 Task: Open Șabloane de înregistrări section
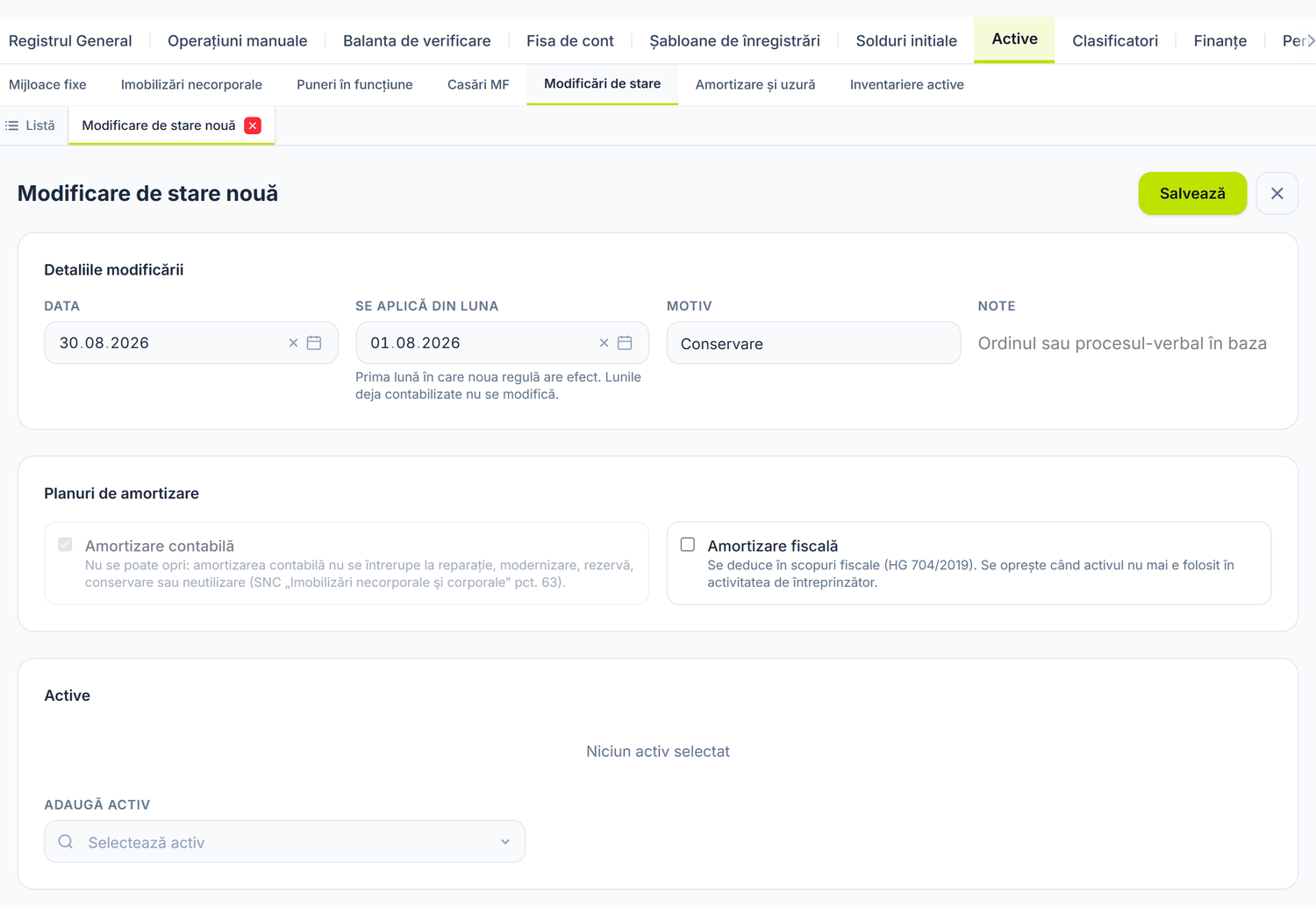click(x=735, y=40)
